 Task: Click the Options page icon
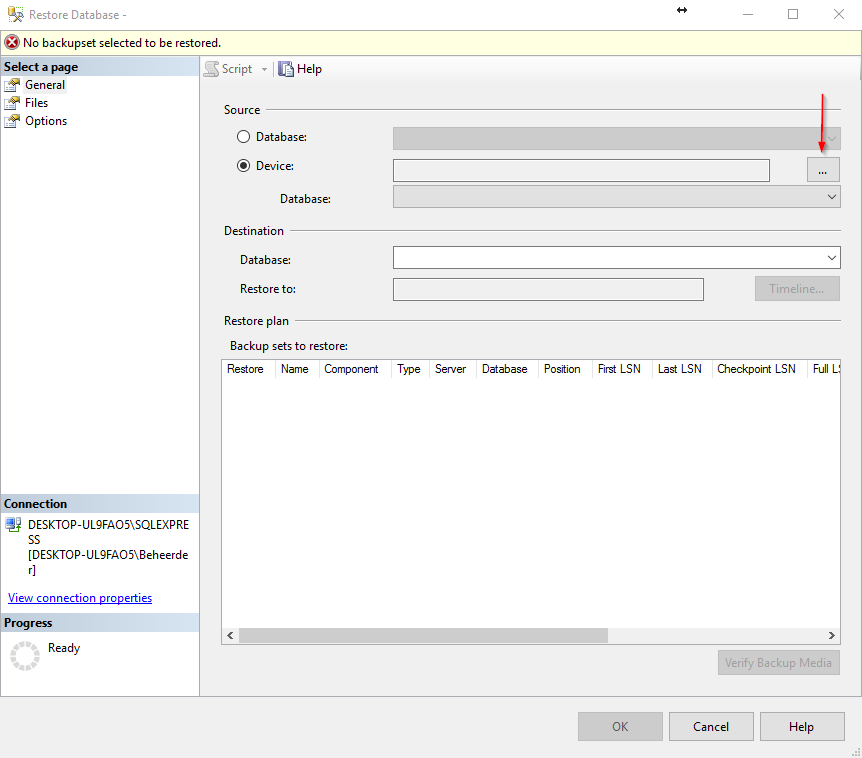(12, 121)
